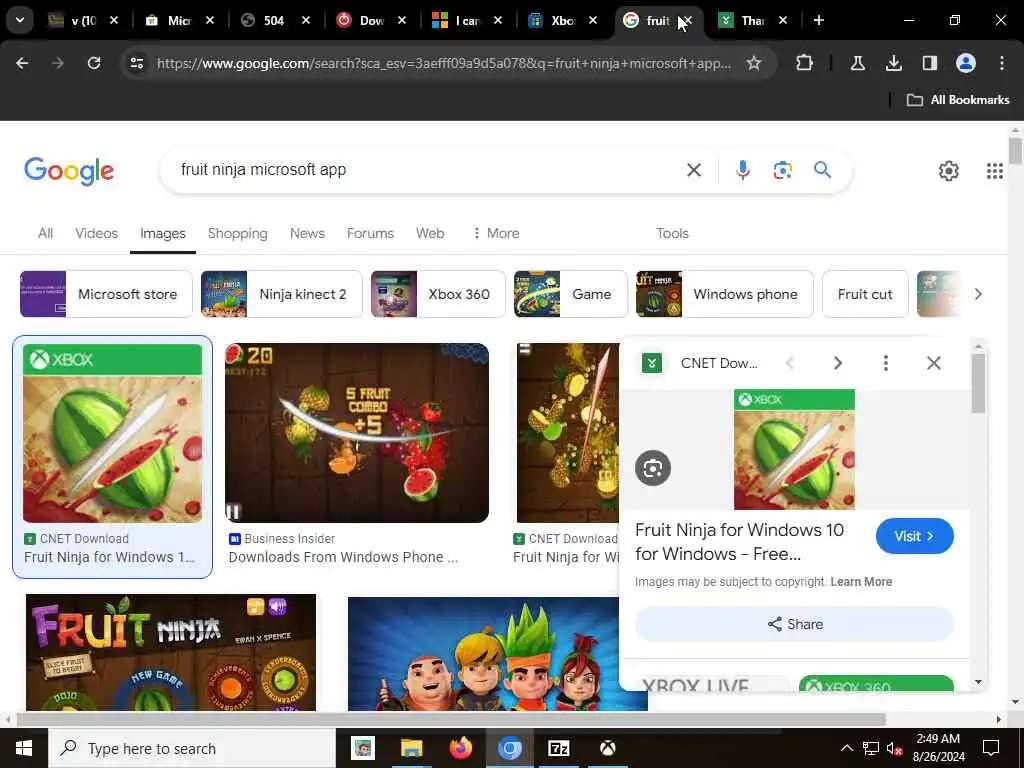Show hidden system tray icons
1024x768 pixels.
[846, 748]
